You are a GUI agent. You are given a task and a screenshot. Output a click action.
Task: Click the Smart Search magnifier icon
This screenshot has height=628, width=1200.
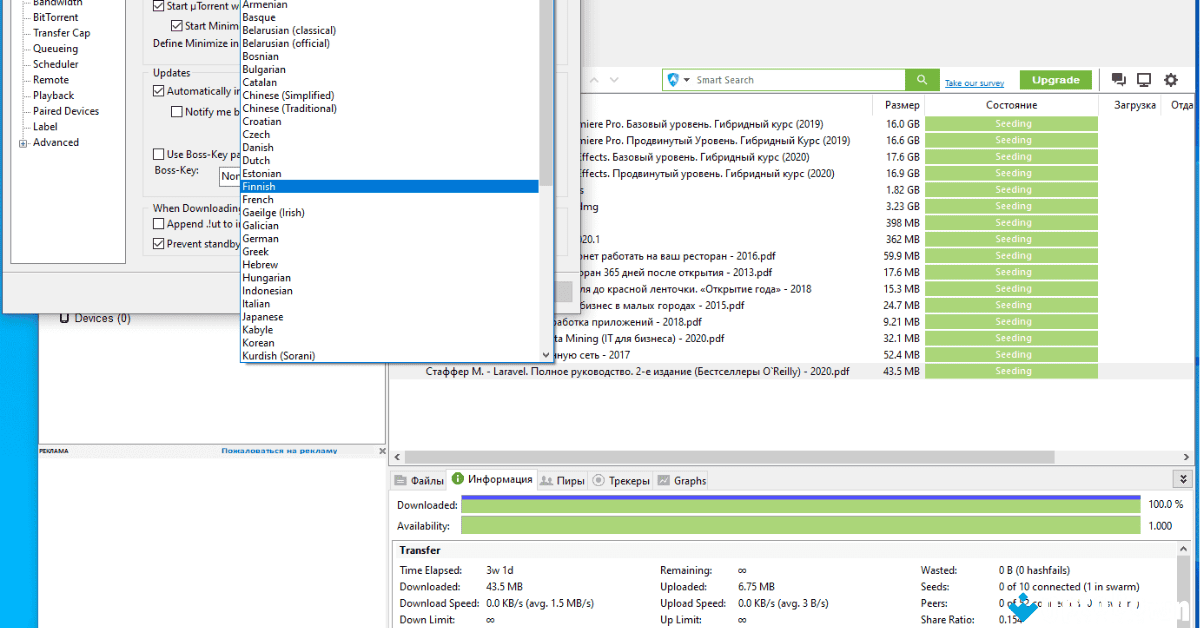(921, 79)
